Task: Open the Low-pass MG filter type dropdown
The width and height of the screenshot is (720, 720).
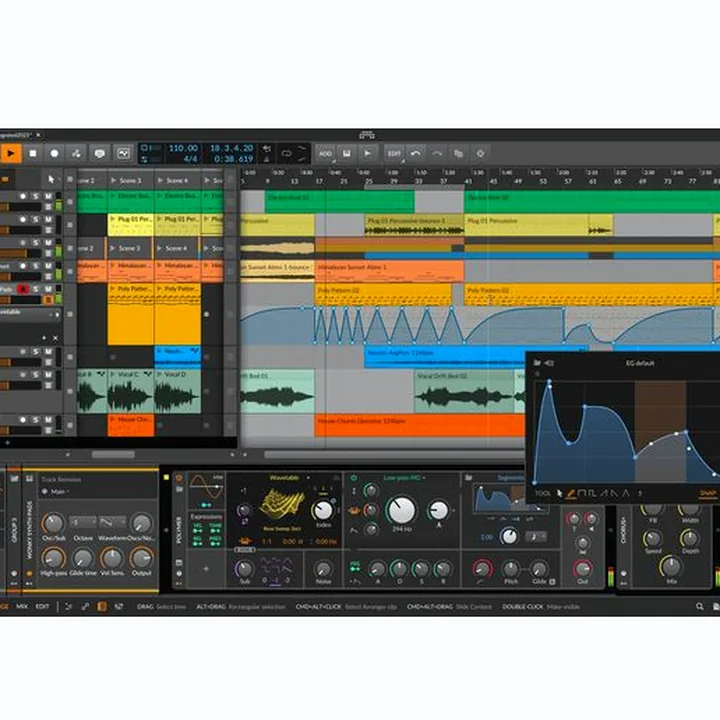Action: 404,478
